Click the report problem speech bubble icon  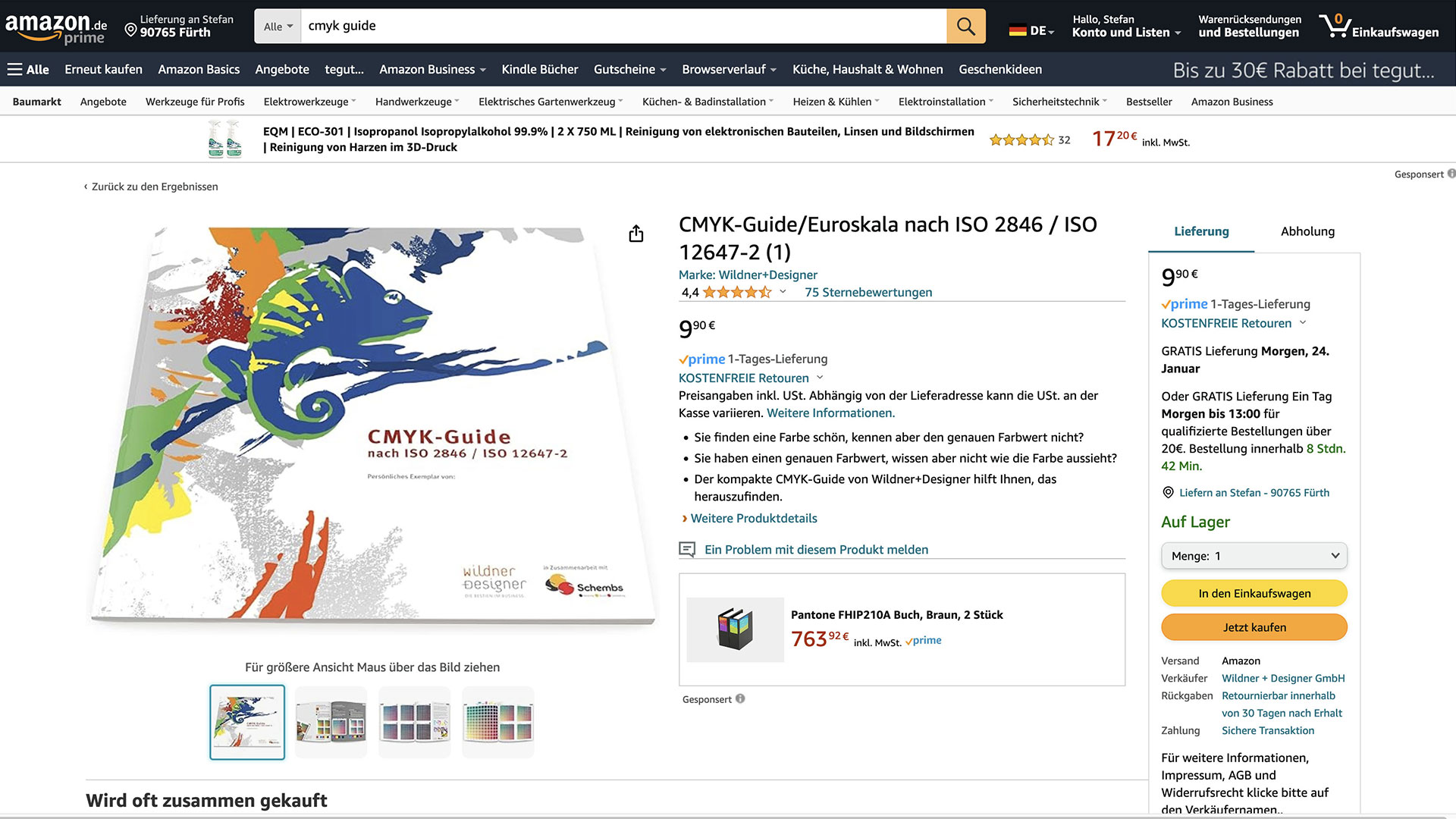(x=689, y=548)
